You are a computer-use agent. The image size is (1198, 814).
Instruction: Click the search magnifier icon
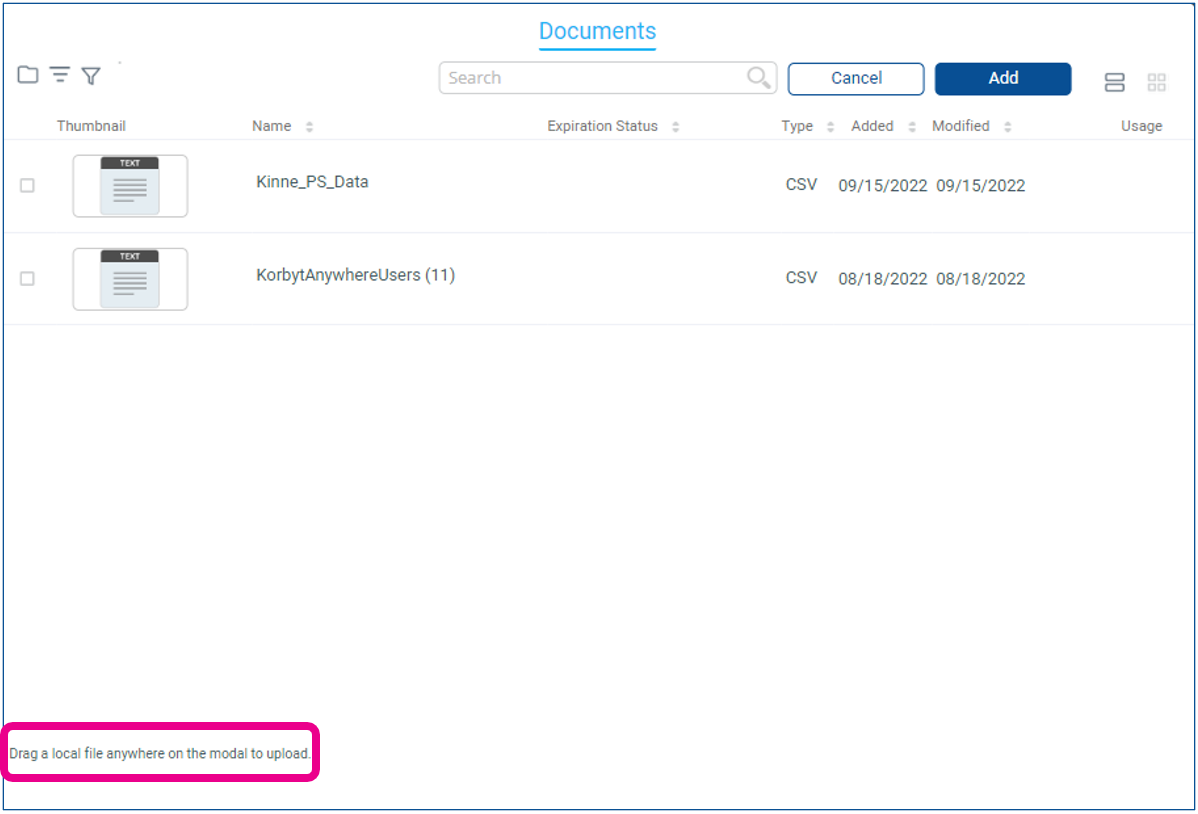[x=759, y=78]
